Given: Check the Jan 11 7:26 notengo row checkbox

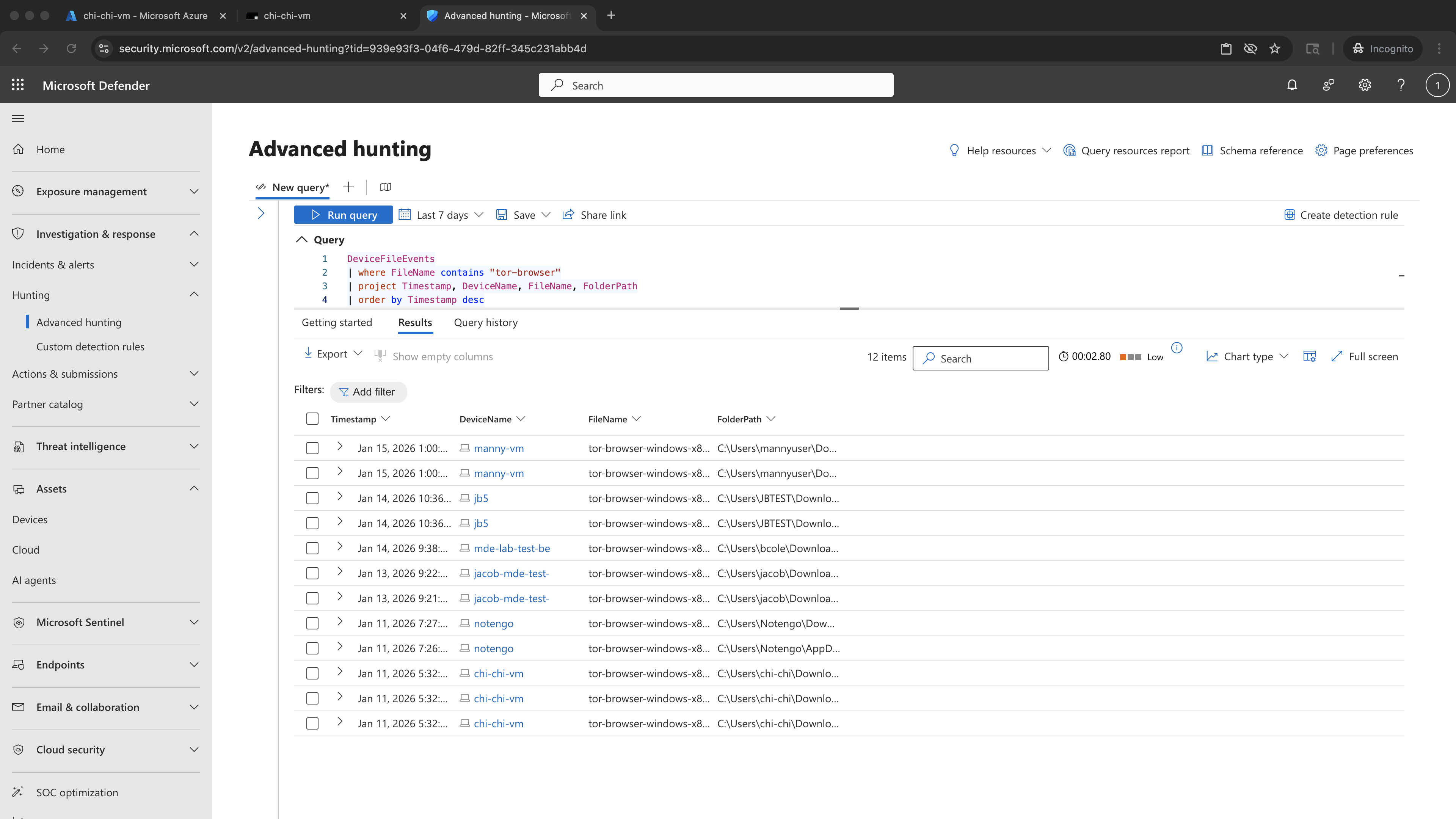Looking at the screenshot, I should (x=312, y=648).
